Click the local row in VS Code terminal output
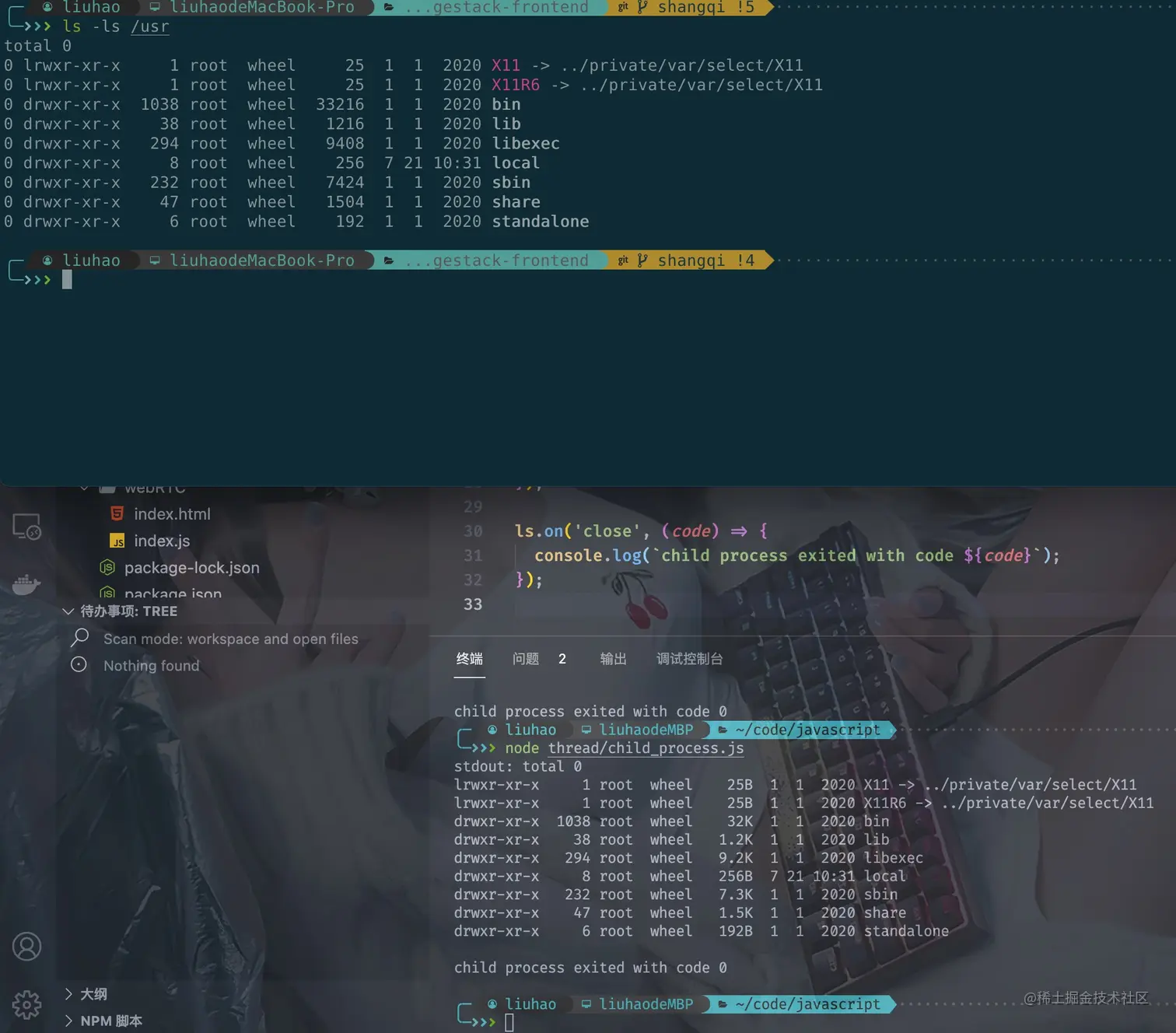 click(681, 876)
